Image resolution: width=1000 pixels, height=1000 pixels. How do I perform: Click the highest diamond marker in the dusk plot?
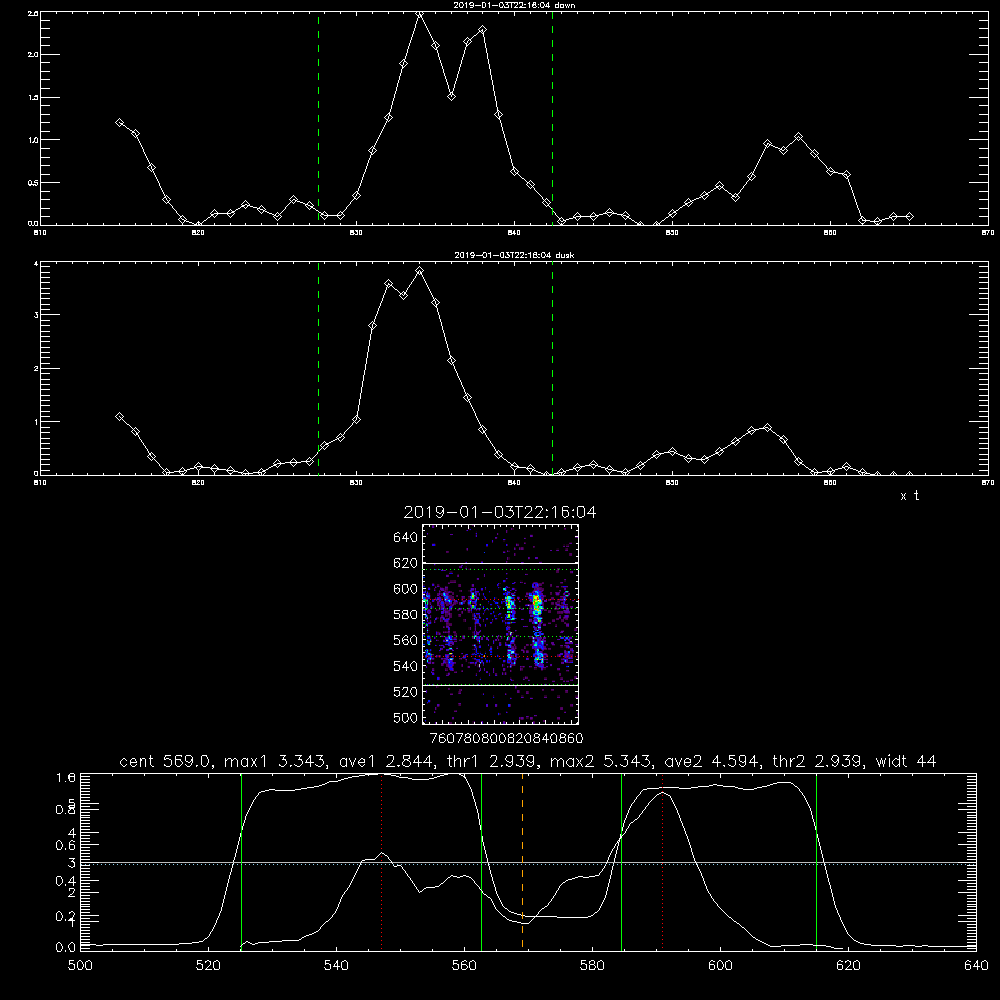point(419,271)
